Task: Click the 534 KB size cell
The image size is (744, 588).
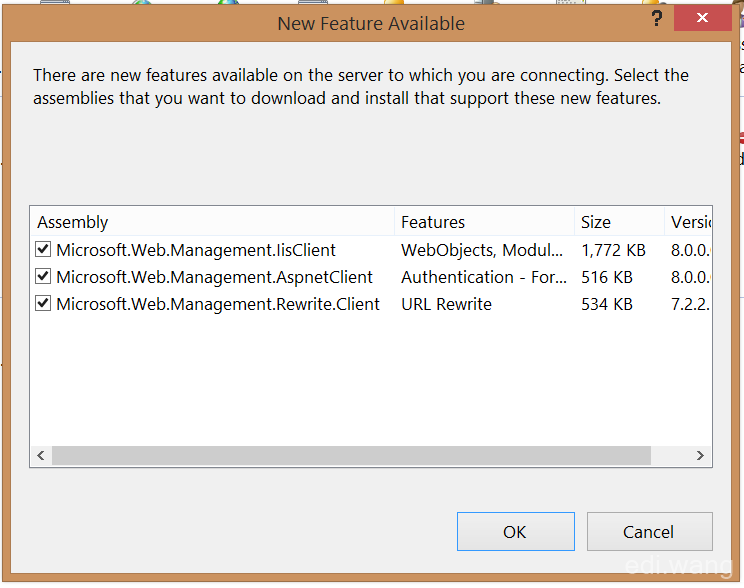Action: pyautogui.click(x=607, y=304)
